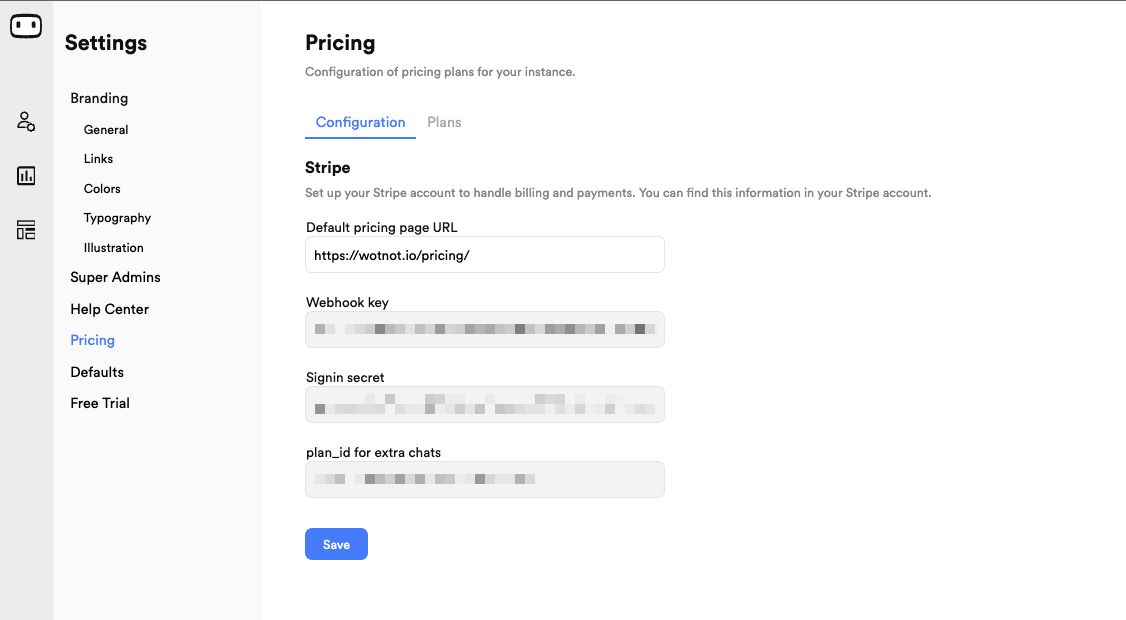The width and height of the screenshot is (1126, 620).
Task: Select Colors in the settings menu
Action: 102,189
